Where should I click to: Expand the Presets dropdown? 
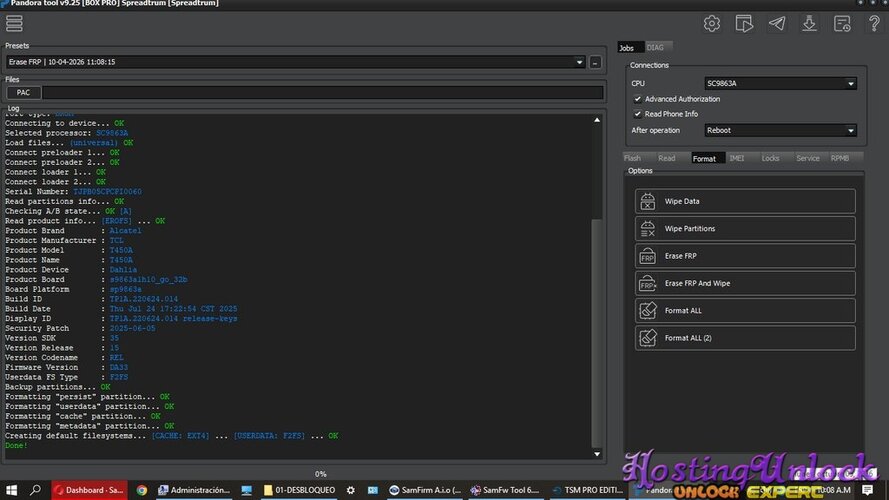click(579, 62)
